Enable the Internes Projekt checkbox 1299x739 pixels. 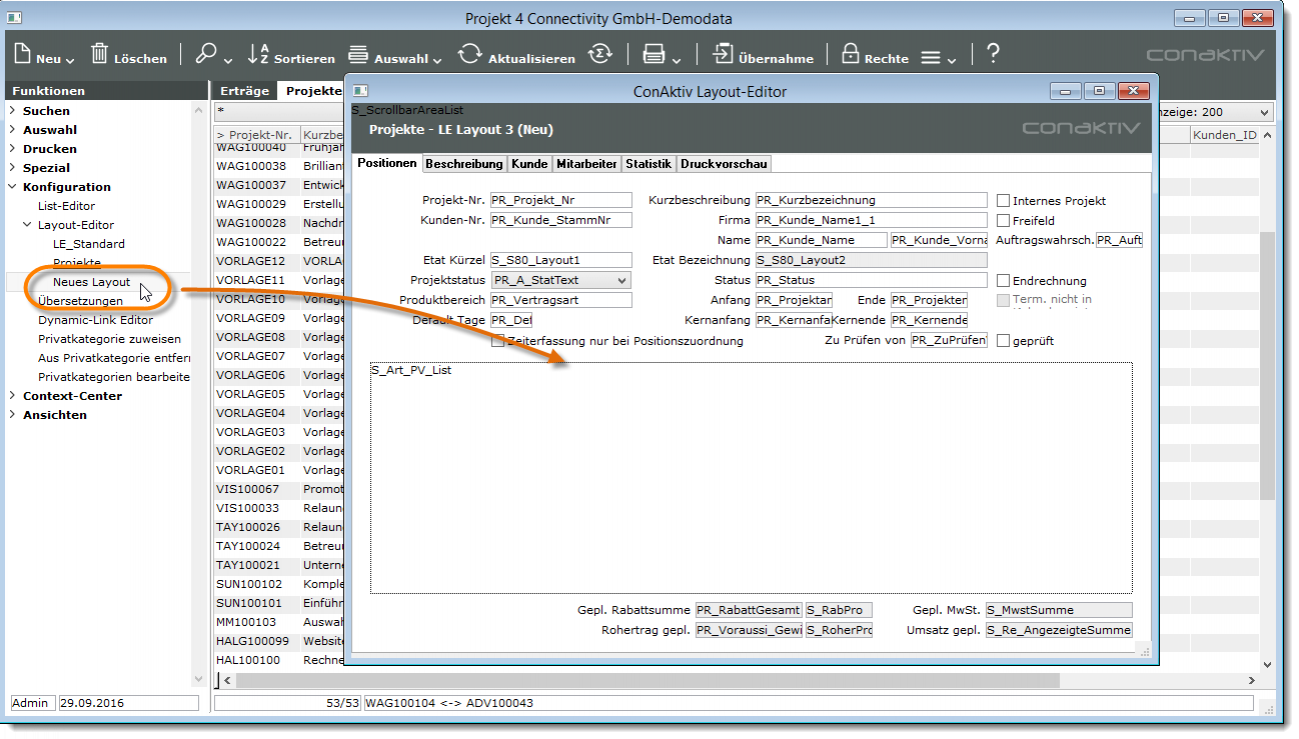click(x=1004, y=201)
